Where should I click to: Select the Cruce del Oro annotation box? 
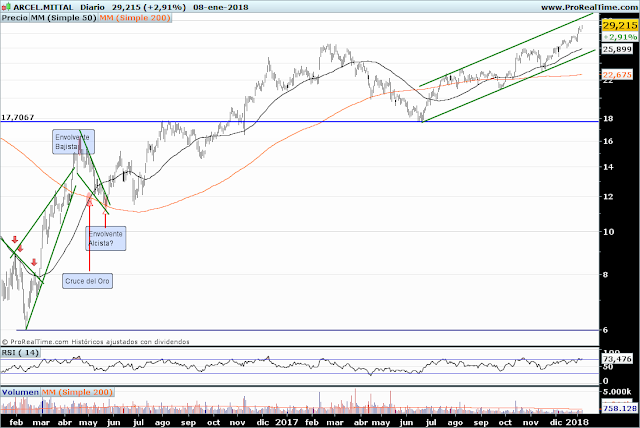click(x=87, y=281)
